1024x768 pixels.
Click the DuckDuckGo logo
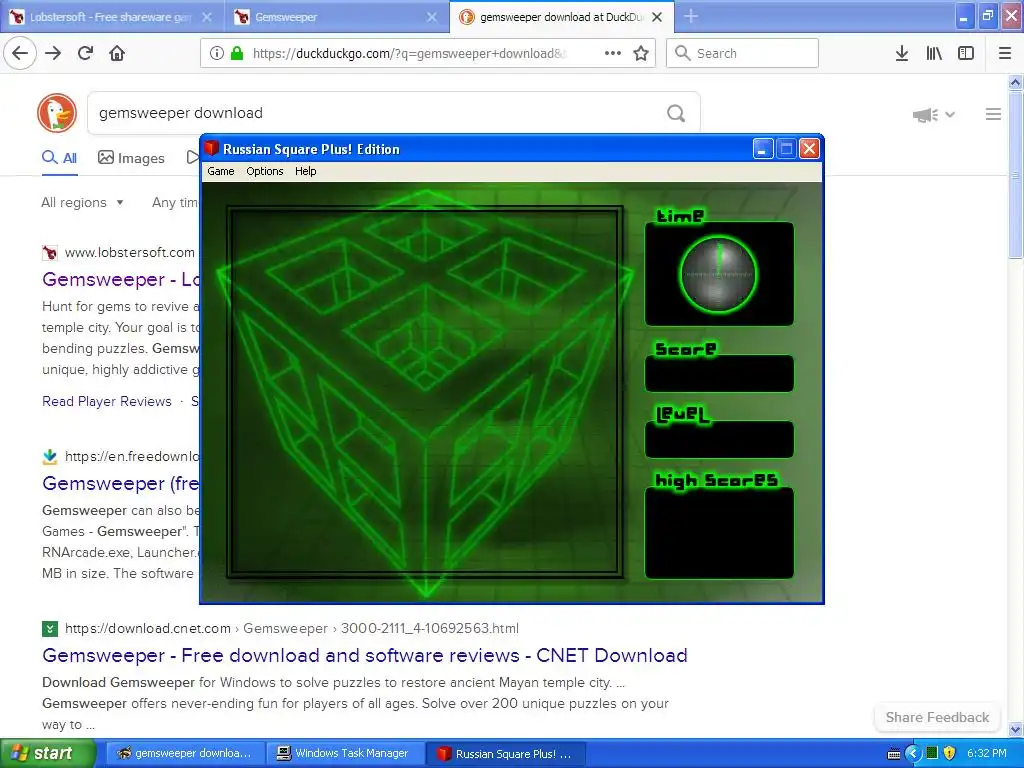[57, 113]
